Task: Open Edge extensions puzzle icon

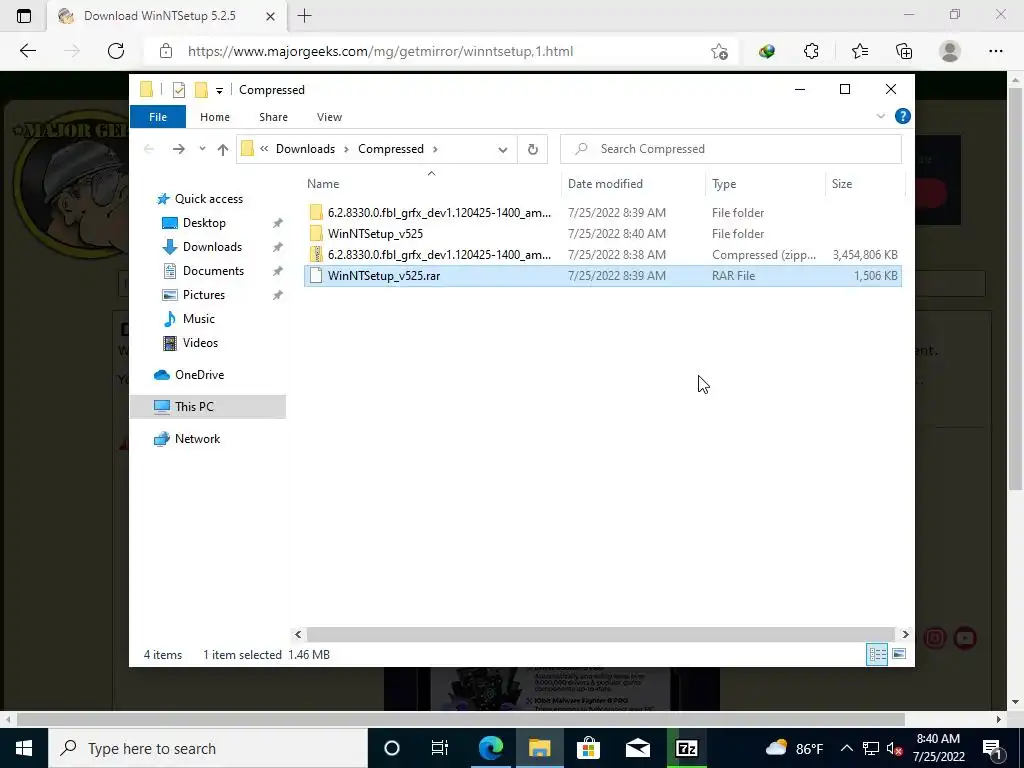Action: pos(811,51)
